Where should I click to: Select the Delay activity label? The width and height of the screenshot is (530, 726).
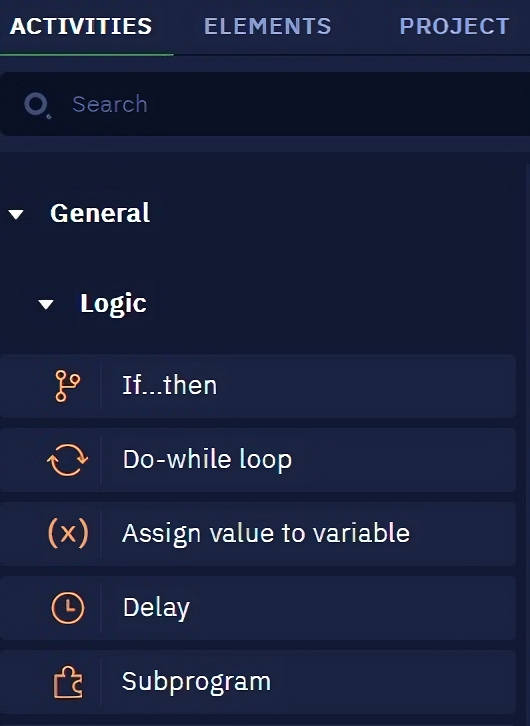[x=156, y=608]
